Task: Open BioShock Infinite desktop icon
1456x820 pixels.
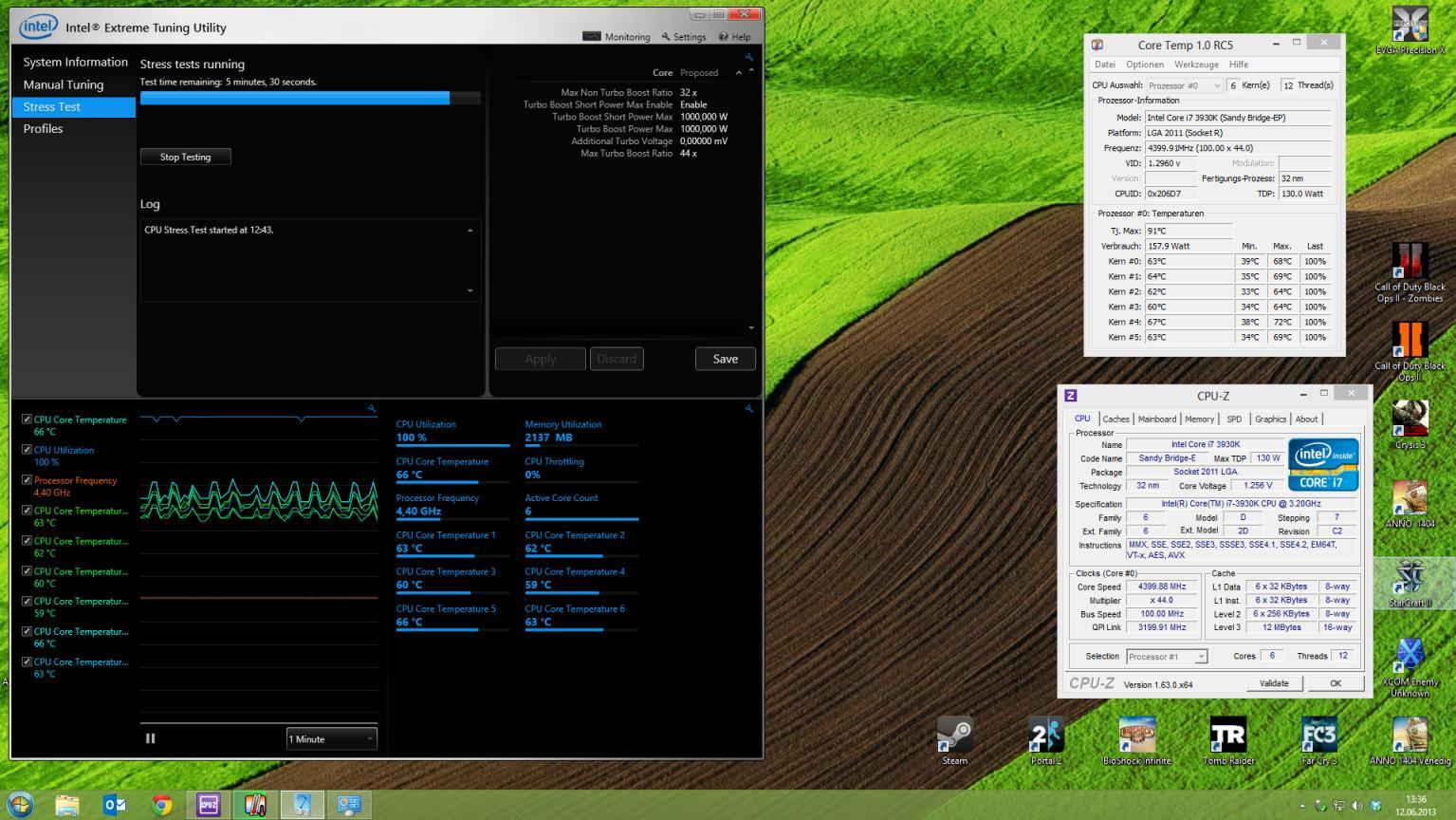Action: [x=1137, y=740]
